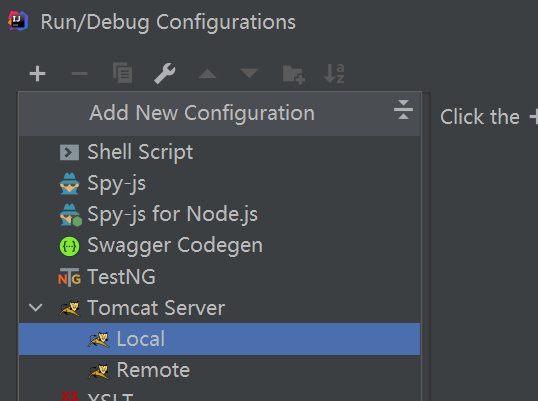538x401 pixels.
Task: Click the collapse-all icon in popup header
Action: click(x=403, y=110)
